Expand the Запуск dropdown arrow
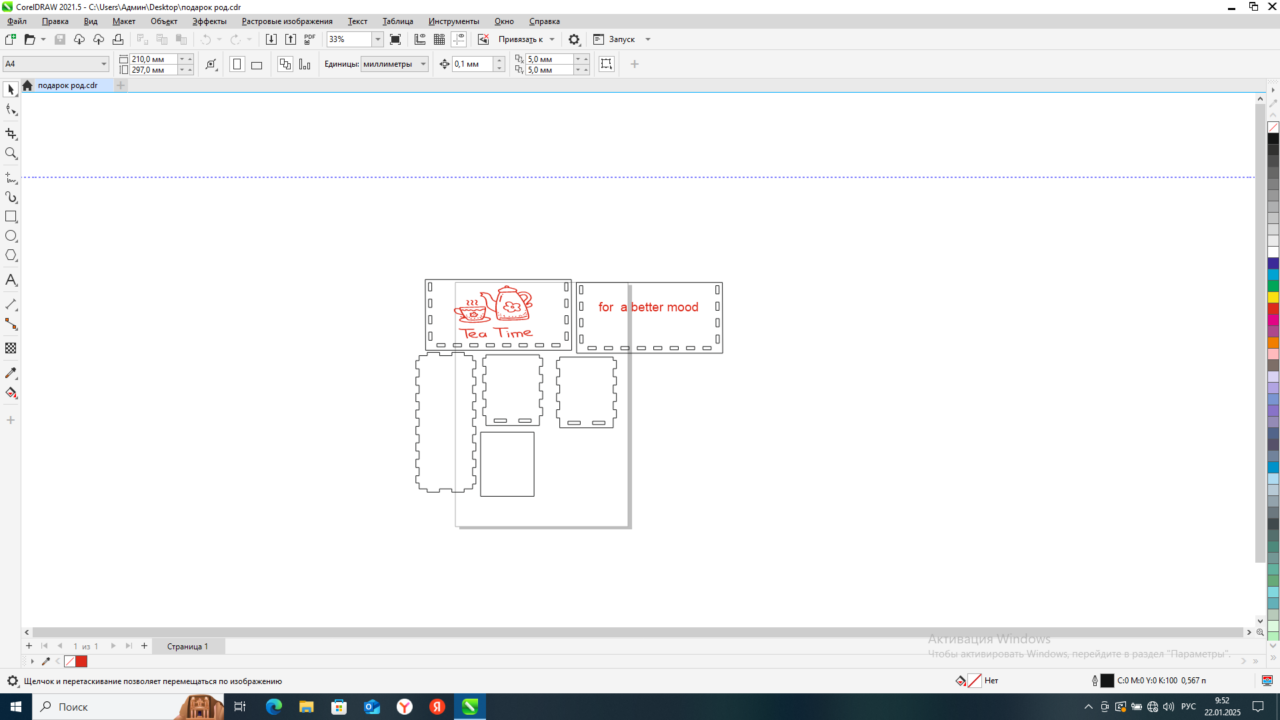The height and width of the screenshot is (720, 1280). (648, 39)
